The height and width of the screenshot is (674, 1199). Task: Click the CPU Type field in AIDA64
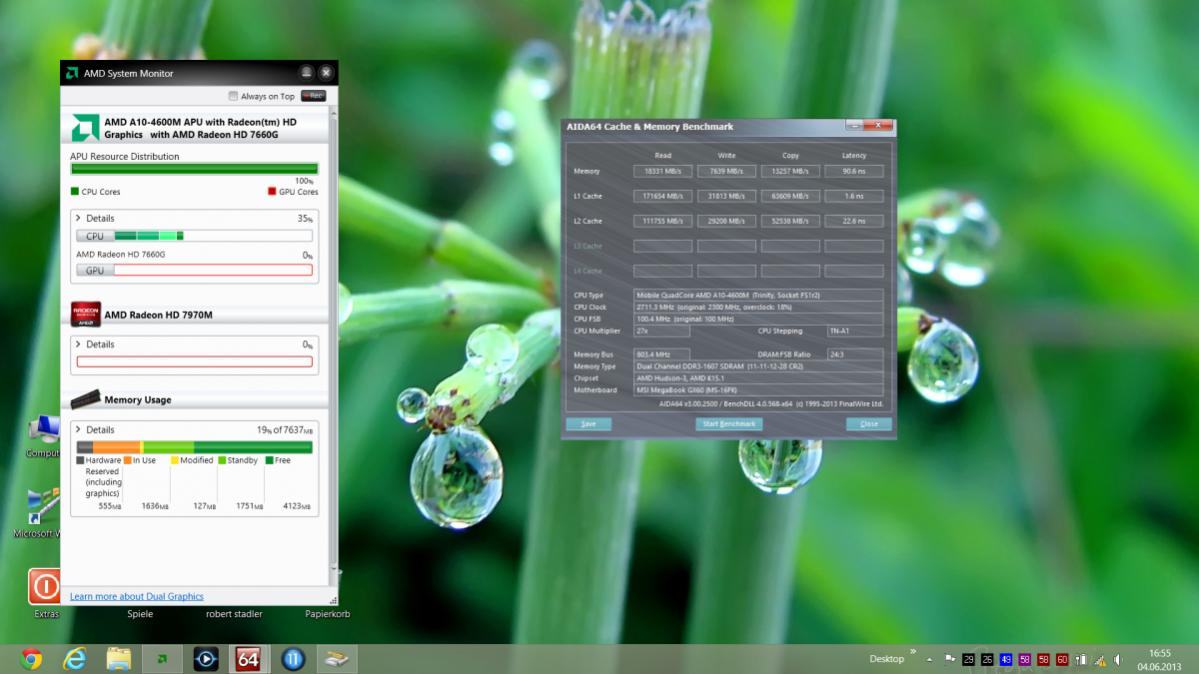(758, 295)
